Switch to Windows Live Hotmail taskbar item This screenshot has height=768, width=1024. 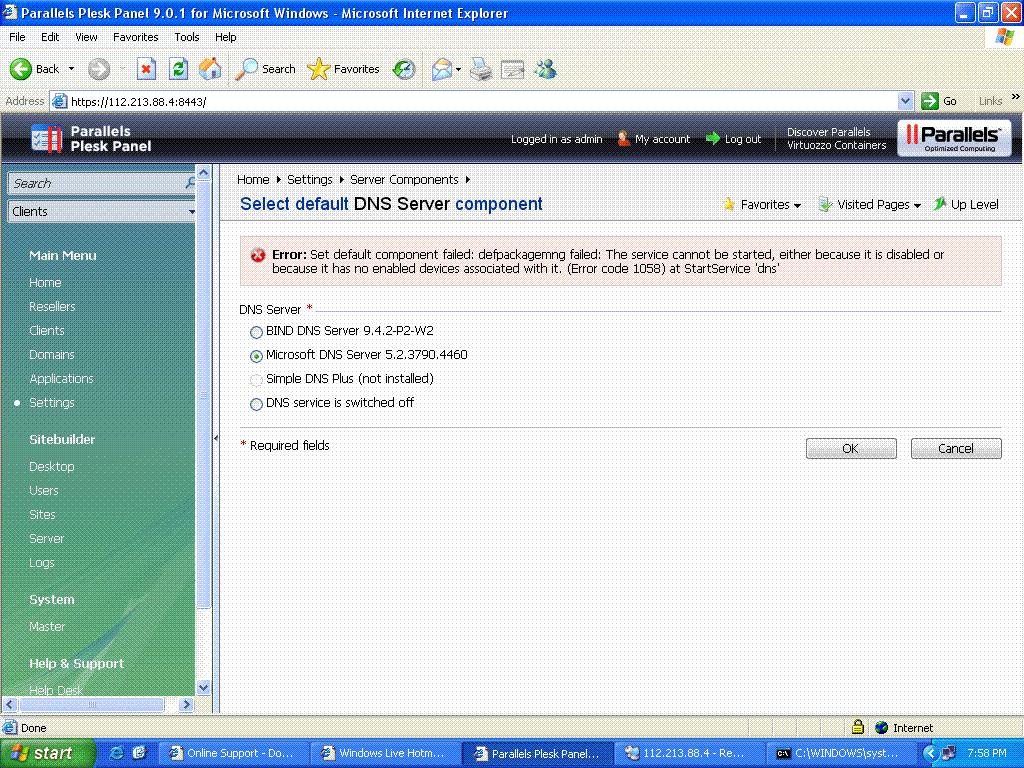tap(385, 753)
